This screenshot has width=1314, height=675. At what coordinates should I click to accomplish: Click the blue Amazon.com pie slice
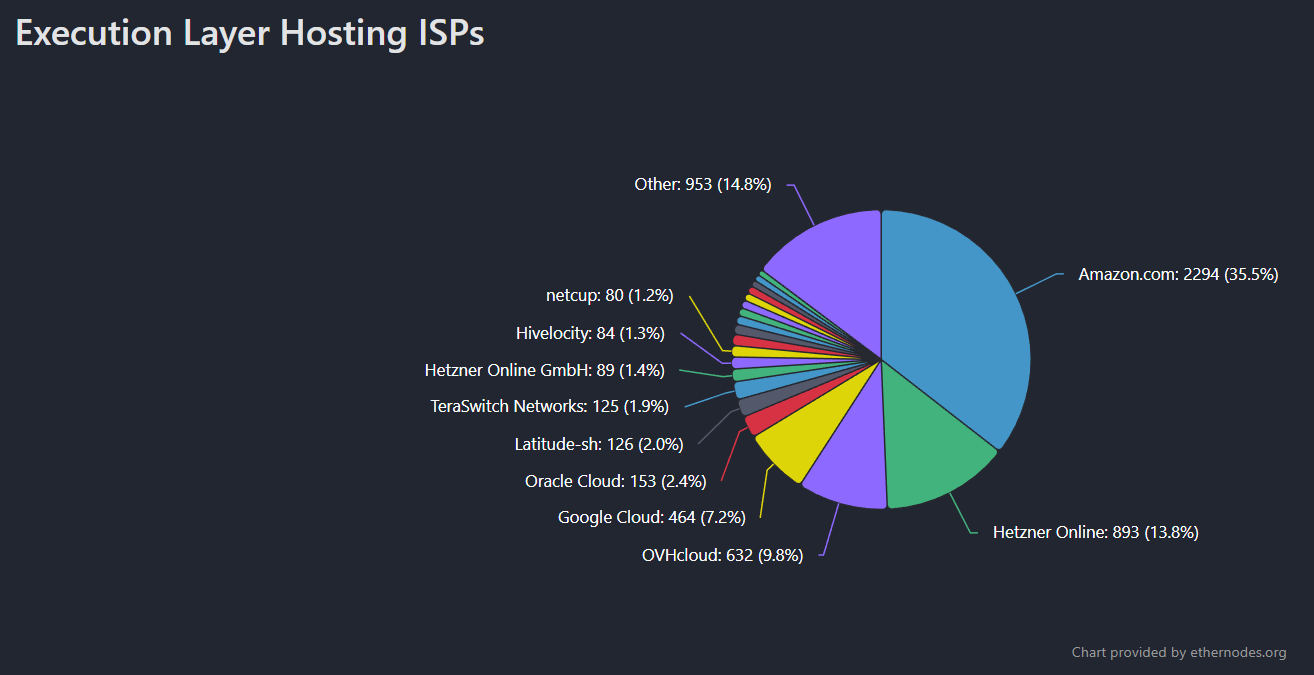click(x=960, y=320)
